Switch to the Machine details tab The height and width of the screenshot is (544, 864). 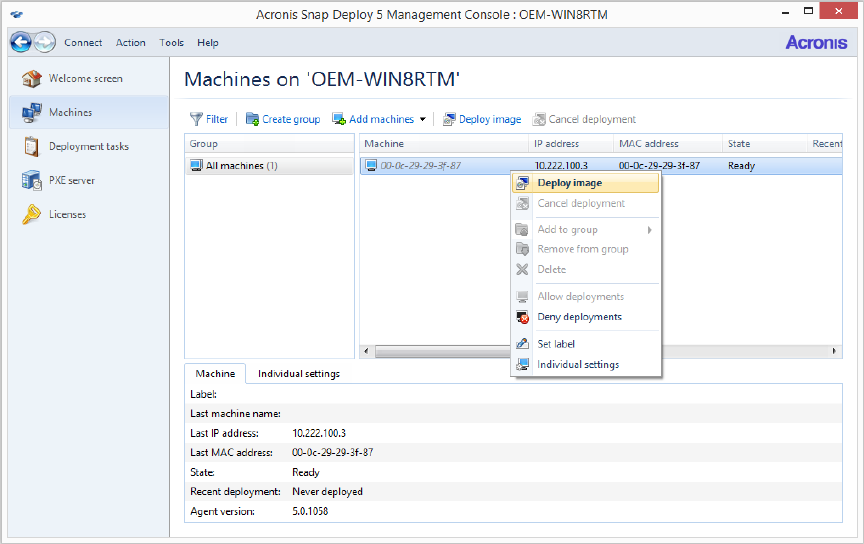pyautogui.click(x=215, y=374)
